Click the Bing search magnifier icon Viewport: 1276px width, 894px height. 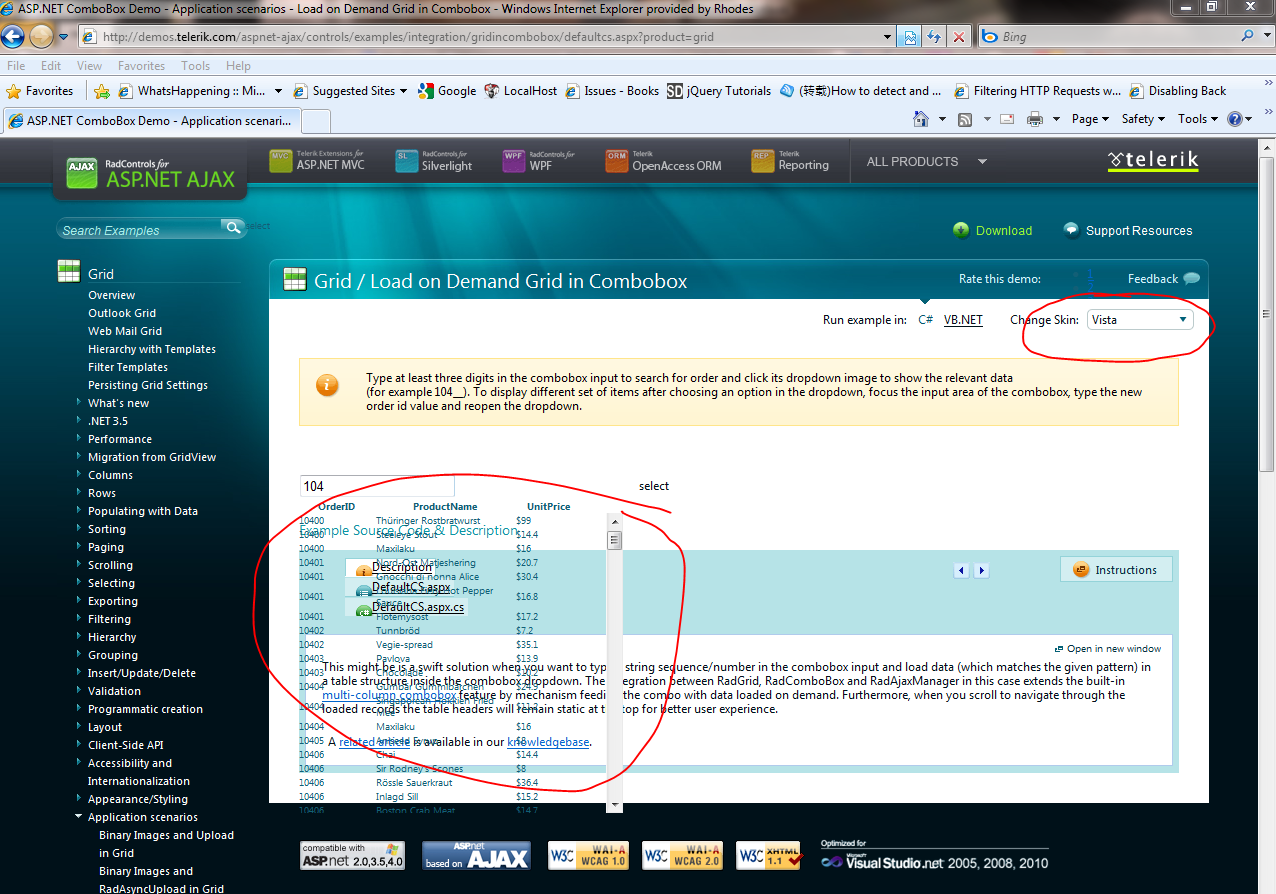pos(1248,36)
